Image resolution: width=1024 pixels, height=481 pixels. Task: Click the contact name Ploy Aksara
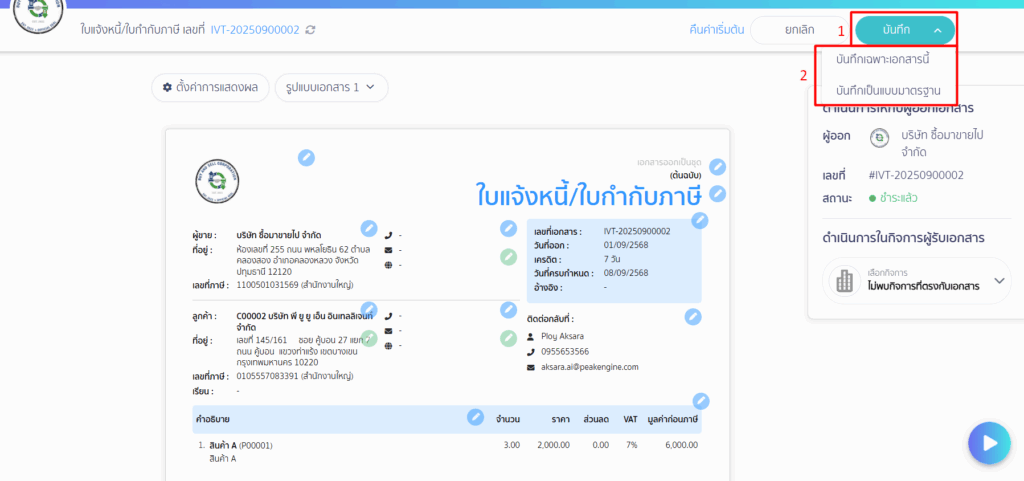pyautogui.click(x=562, y=335)
